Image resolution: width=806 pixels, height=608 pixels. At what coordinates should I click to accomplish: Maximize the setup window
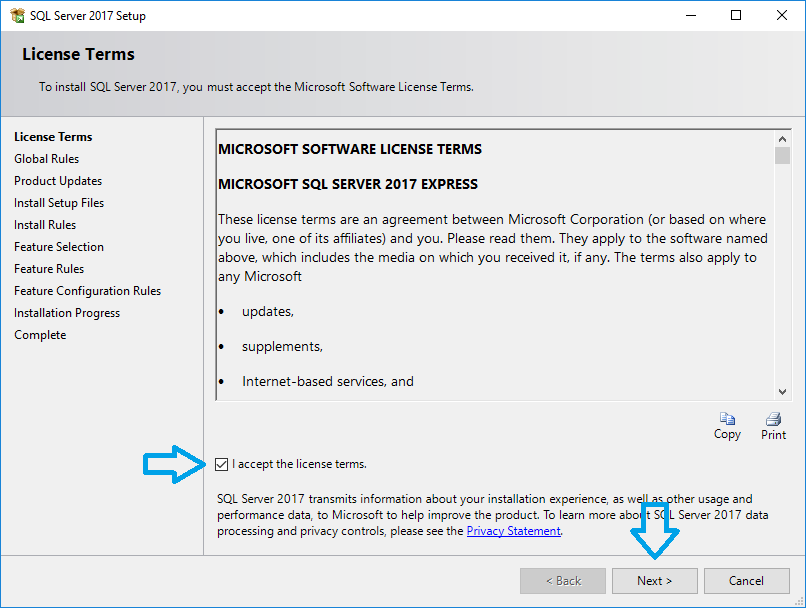tap(736, 16)
